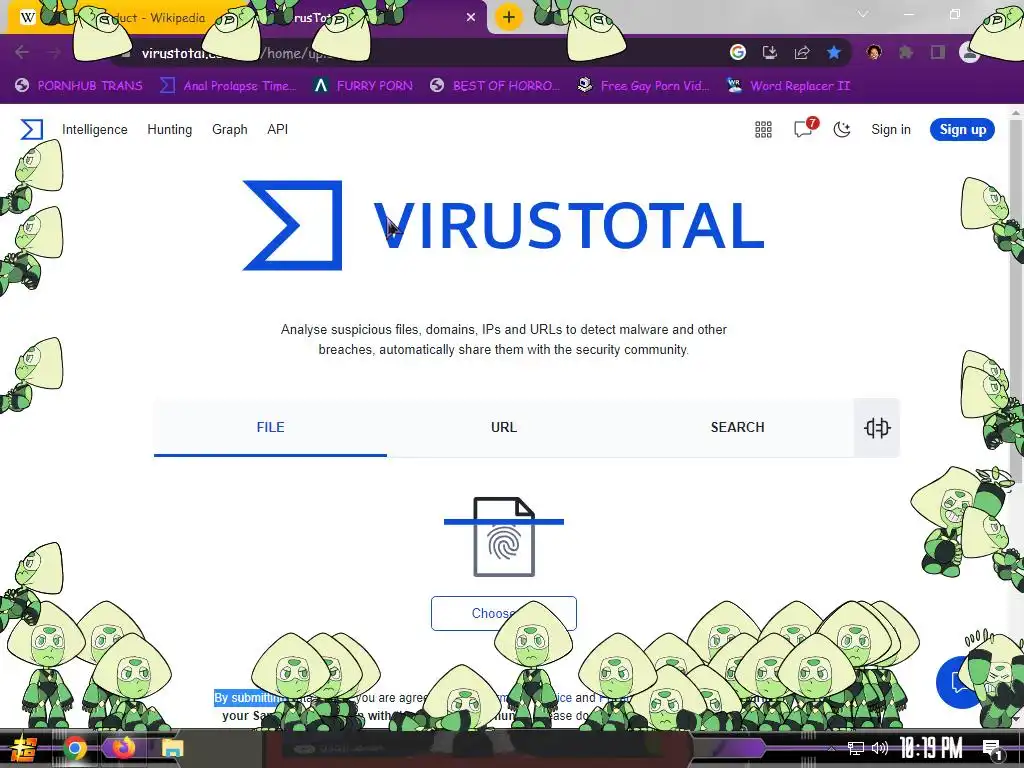
Task: Click the Choose file button
Action: point(504,613)
